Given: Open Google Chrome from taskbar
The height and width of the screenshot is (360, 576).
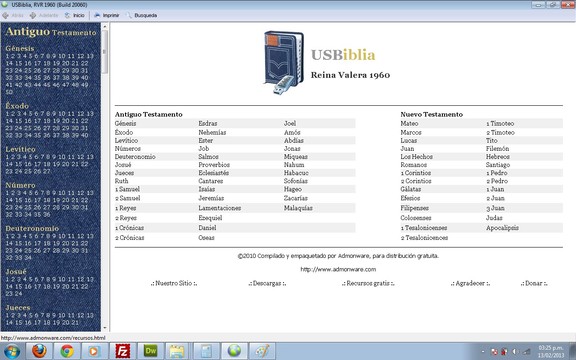Looking at the screenshot, I should coord(67,351).
